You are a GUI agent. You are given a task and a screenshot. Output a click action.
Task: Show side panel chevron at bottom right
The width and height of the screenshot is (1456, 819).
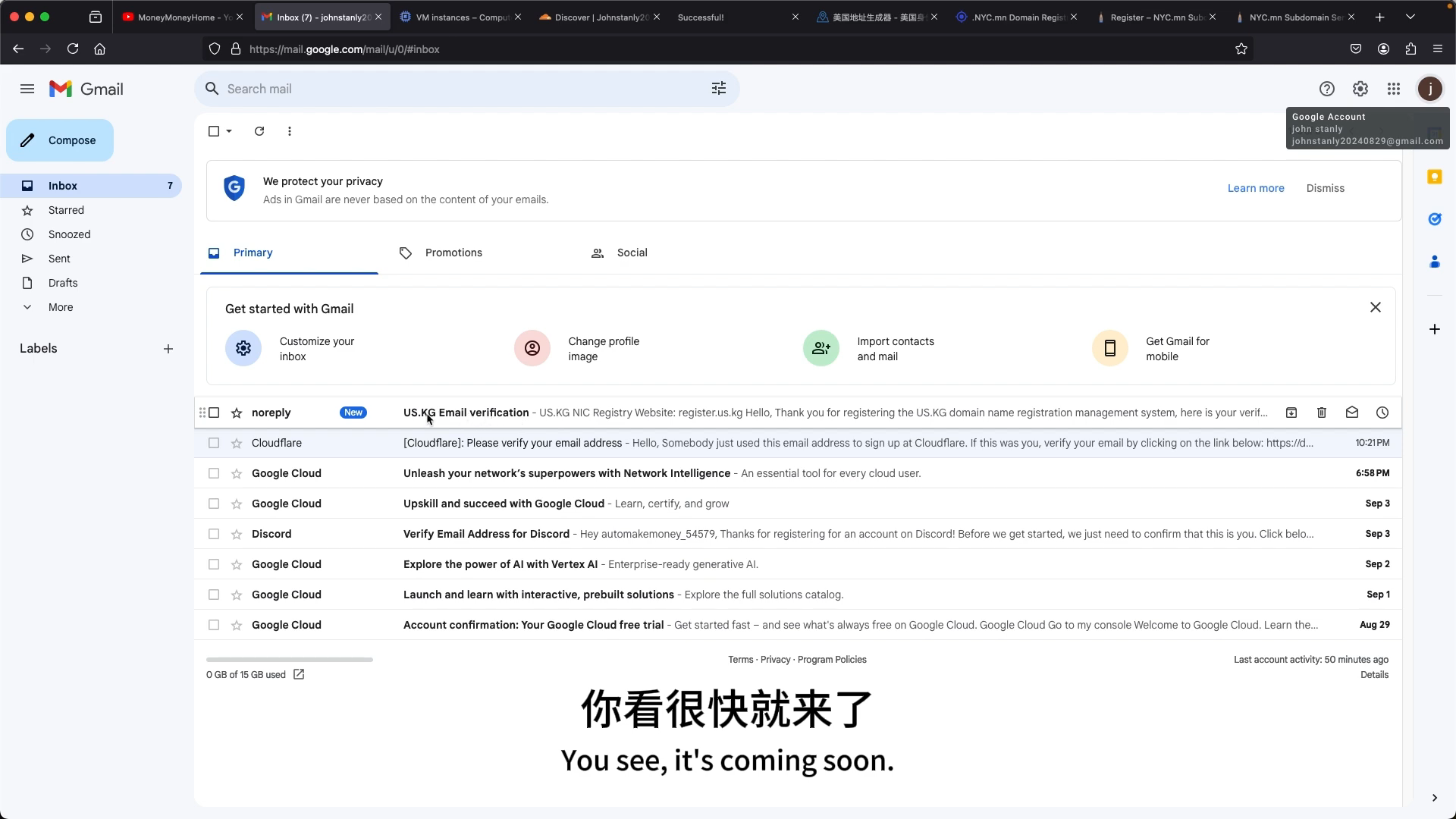pos(1434,798)
